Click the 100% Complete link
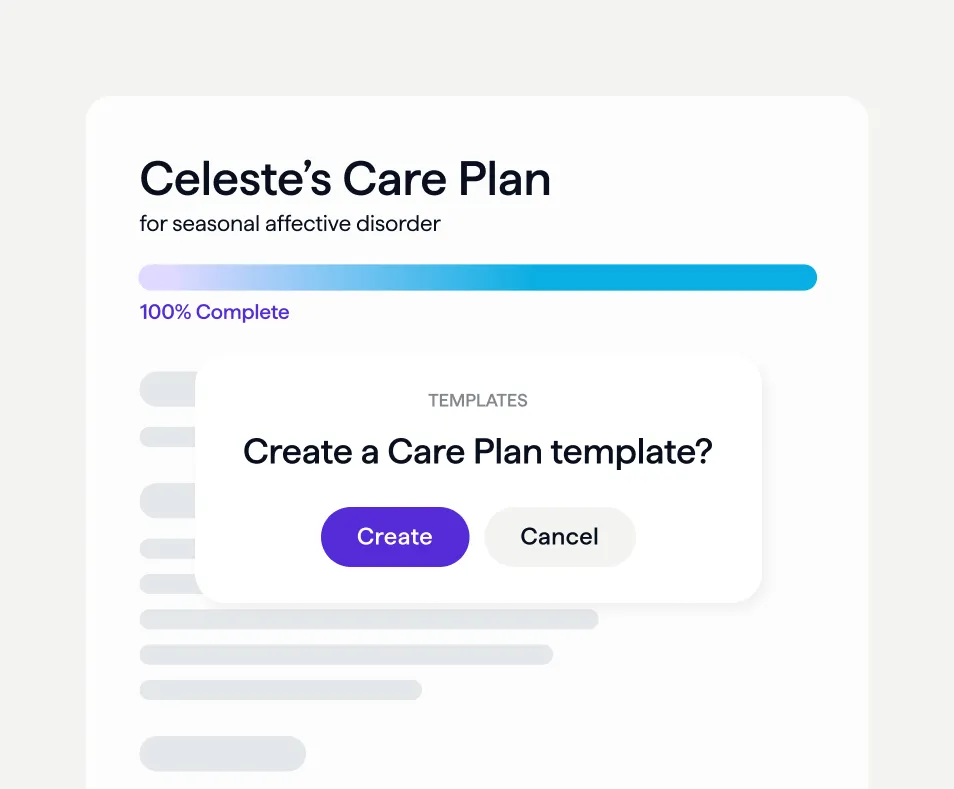The height and width of the screenshot is (789, 954). pyautogui.click(x=214, y=312)
